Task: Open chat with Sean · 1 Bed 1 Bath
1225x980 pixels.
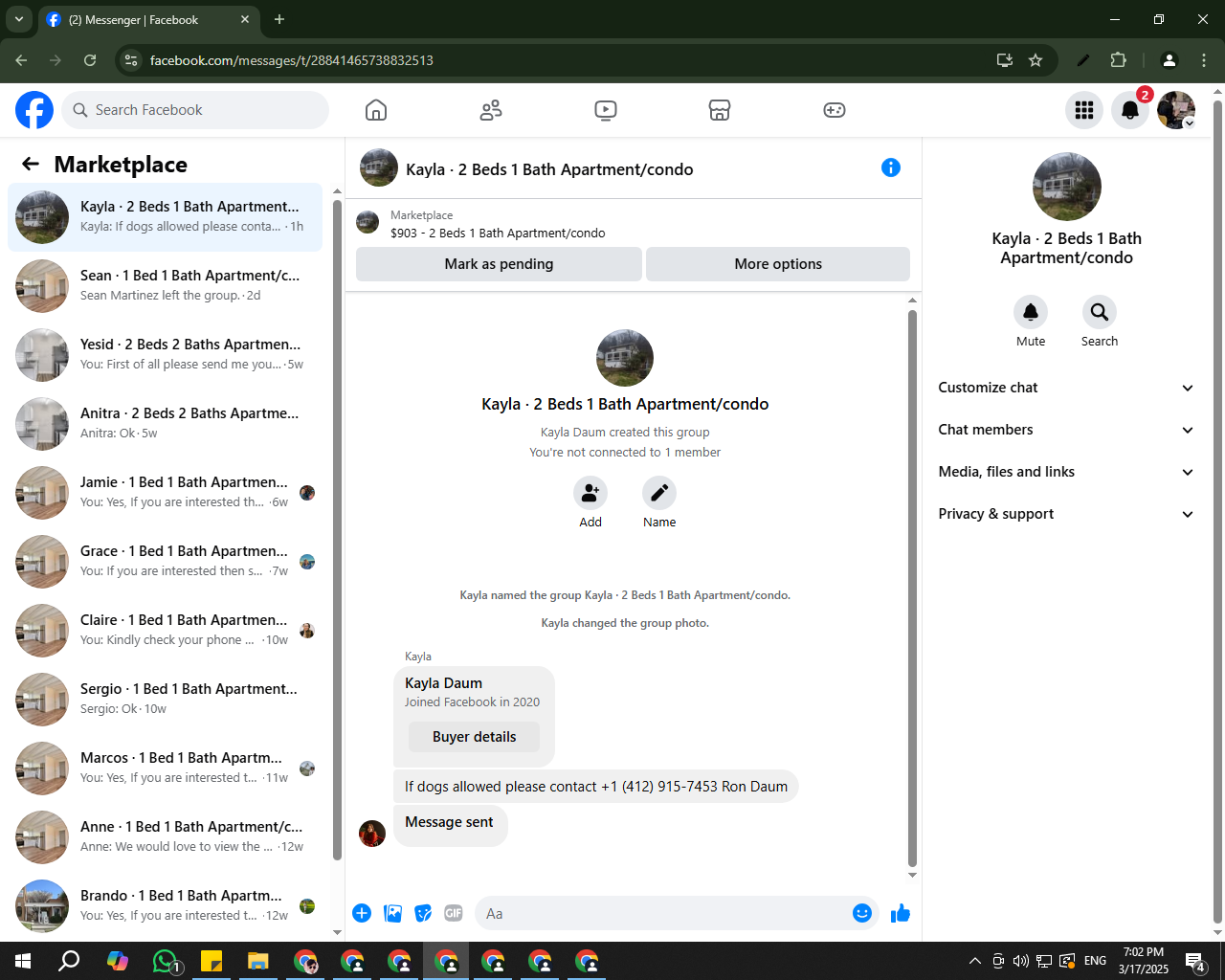Action: [x=165, y=286]
